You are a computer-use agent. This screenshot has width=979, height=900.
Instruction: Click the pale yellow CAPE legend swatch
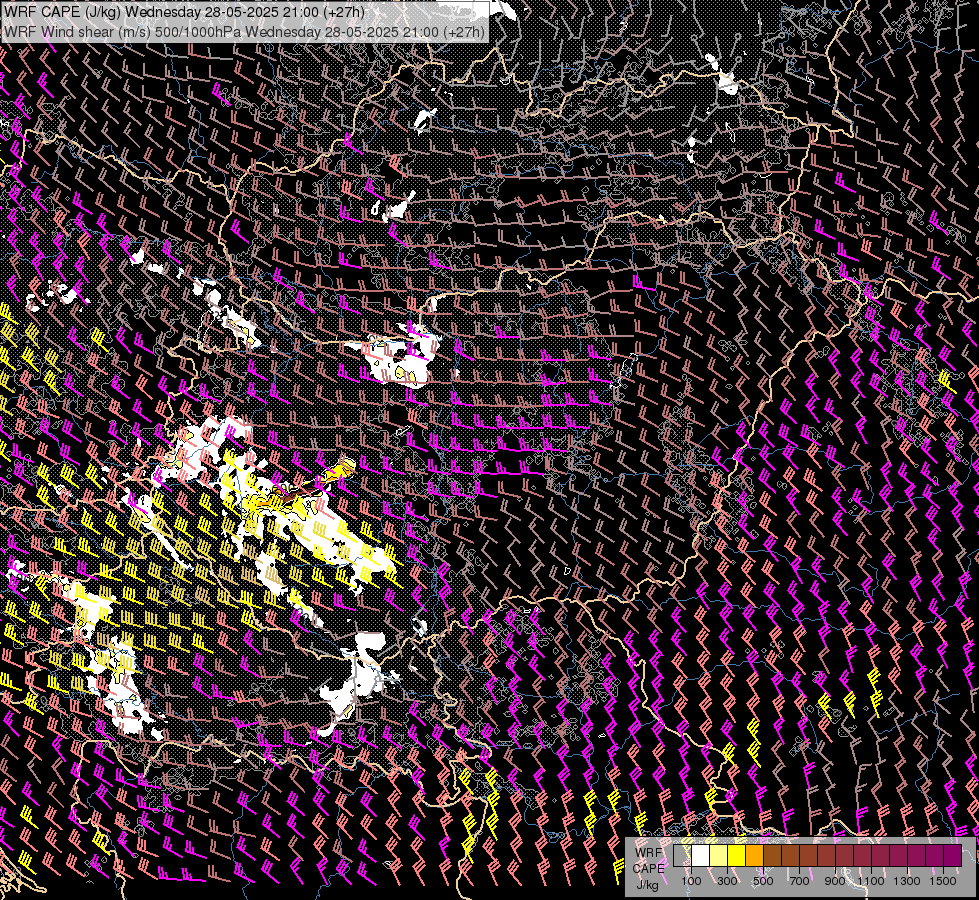point(719,855)
